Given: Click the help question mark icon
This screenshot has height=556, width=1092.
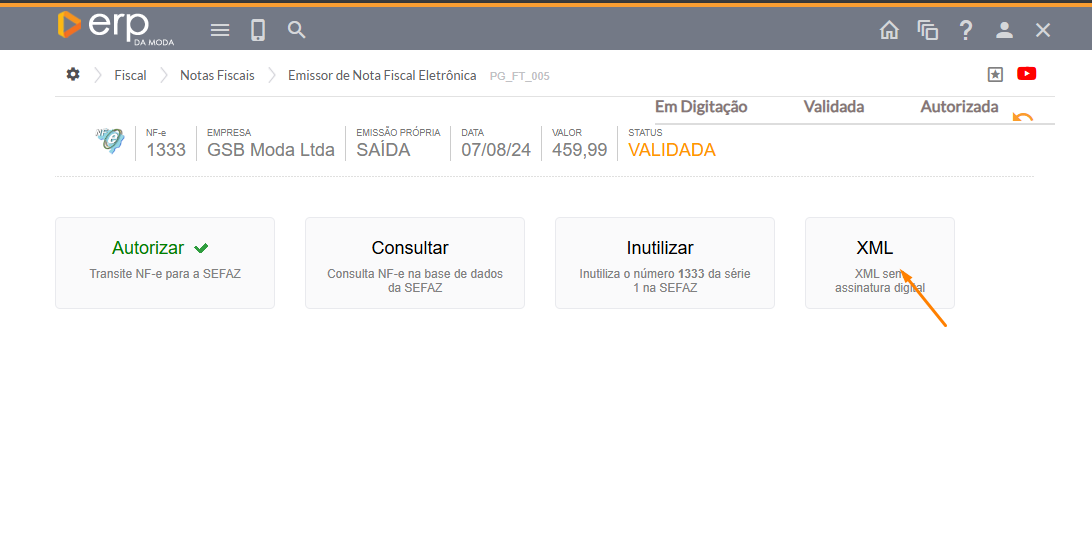Looking at the screenshot, I should point(966,30).
